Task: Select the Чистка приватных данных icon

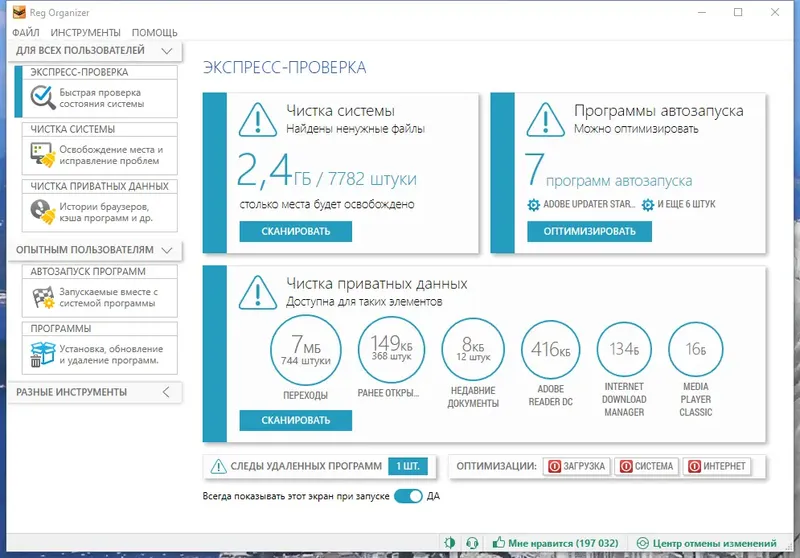Action: pos(42,212)
